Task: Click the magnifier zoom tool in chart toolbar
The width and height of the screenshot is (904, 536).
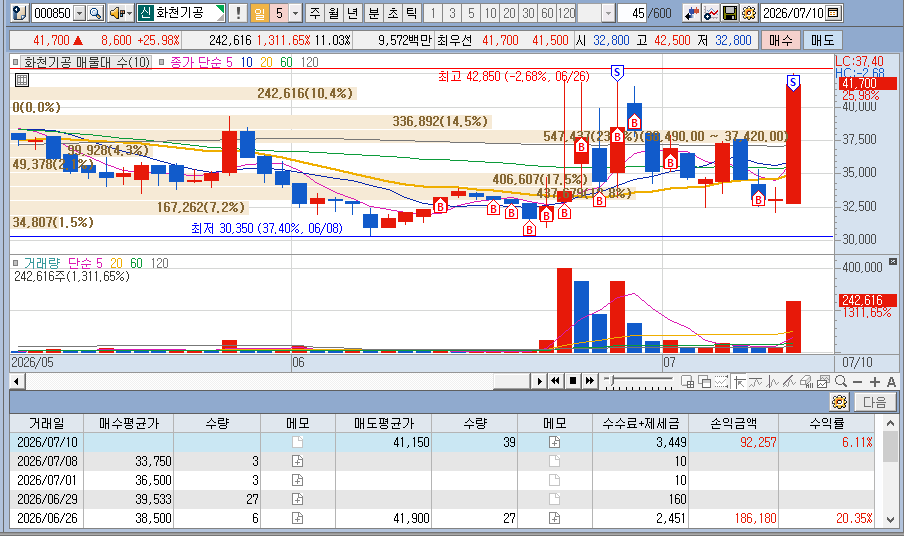Action: [x=841, y=381]
